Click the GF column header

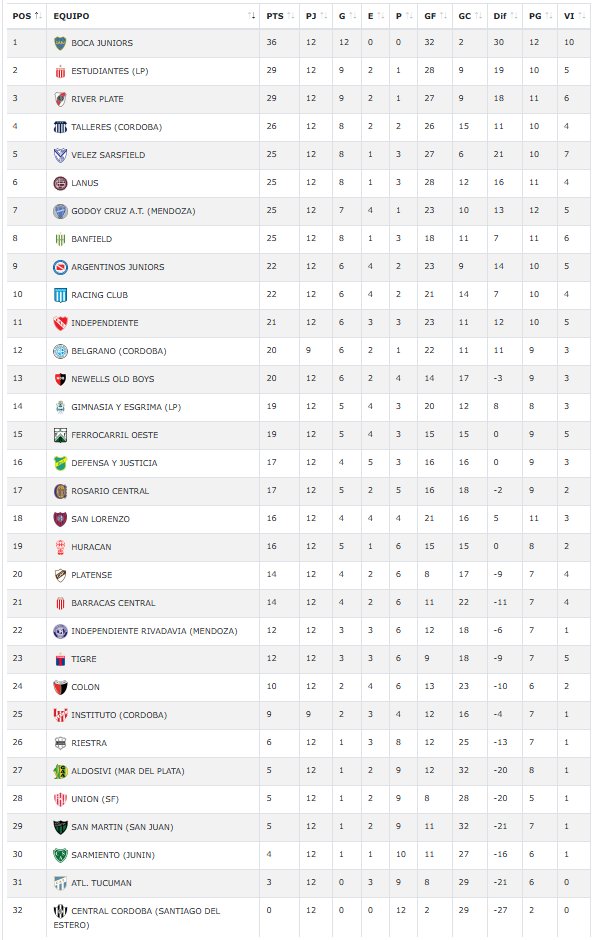429,16
